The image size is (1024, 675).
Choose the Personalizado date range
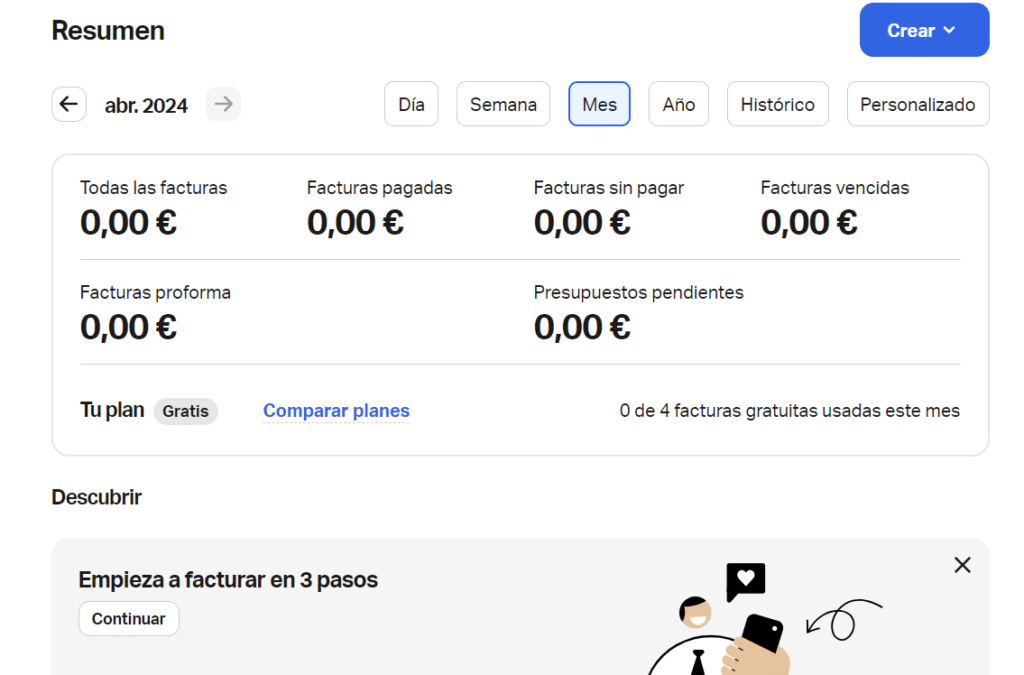point(917,104)
